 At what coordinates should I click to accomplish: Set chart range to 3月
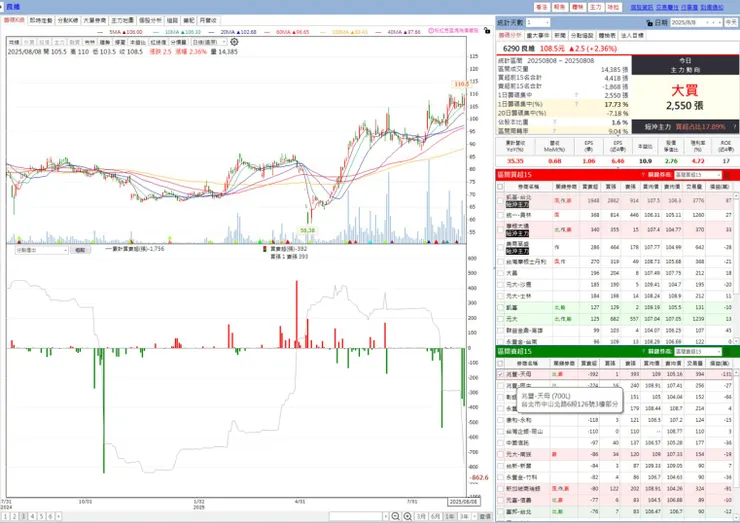click(421, 516)
